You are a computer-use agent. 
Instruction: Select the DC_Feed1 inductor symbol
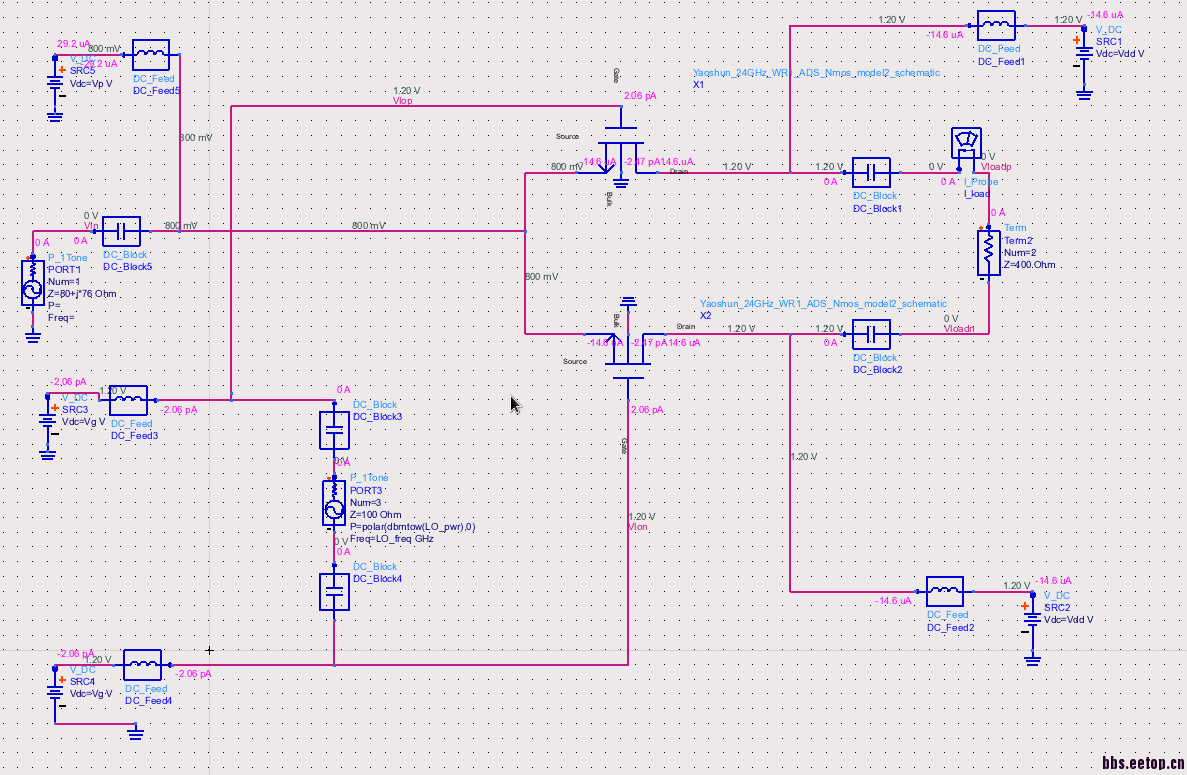[996, 26]
